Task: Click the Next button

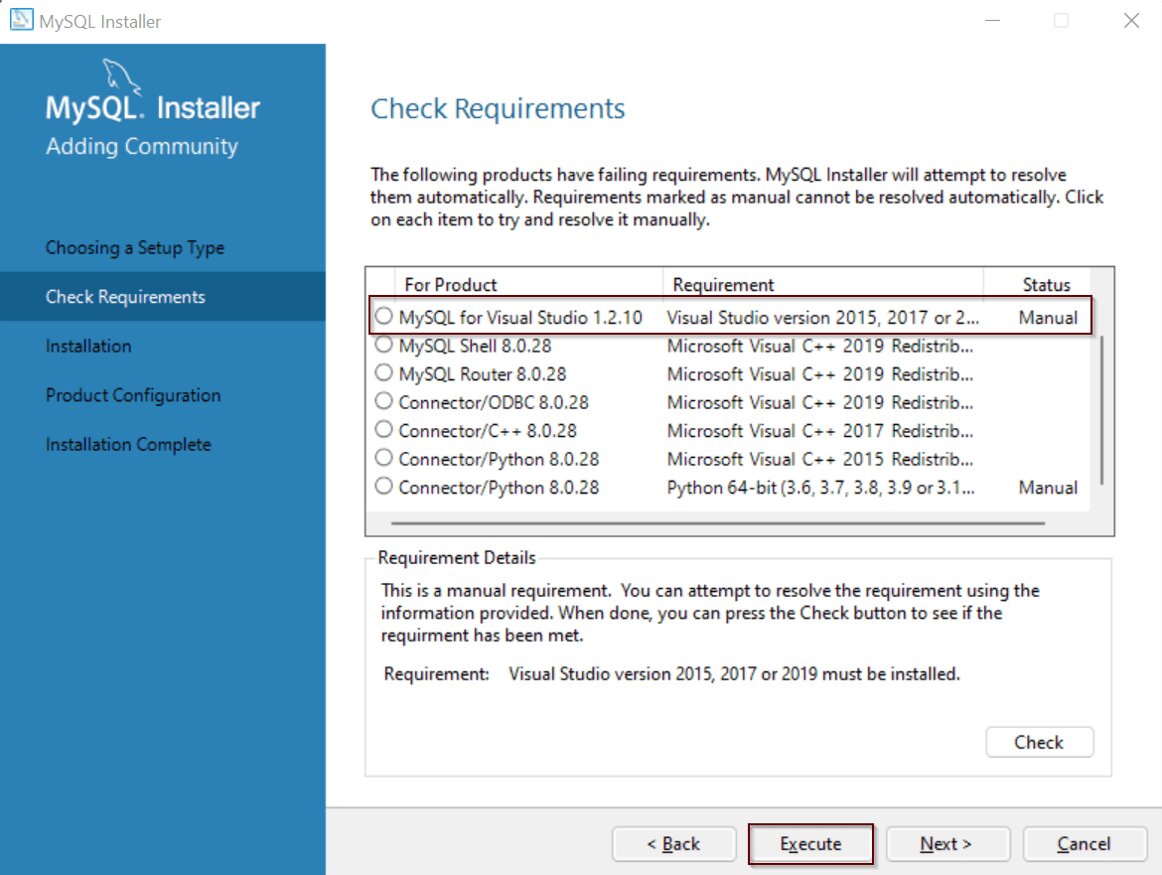Action: 948,844
